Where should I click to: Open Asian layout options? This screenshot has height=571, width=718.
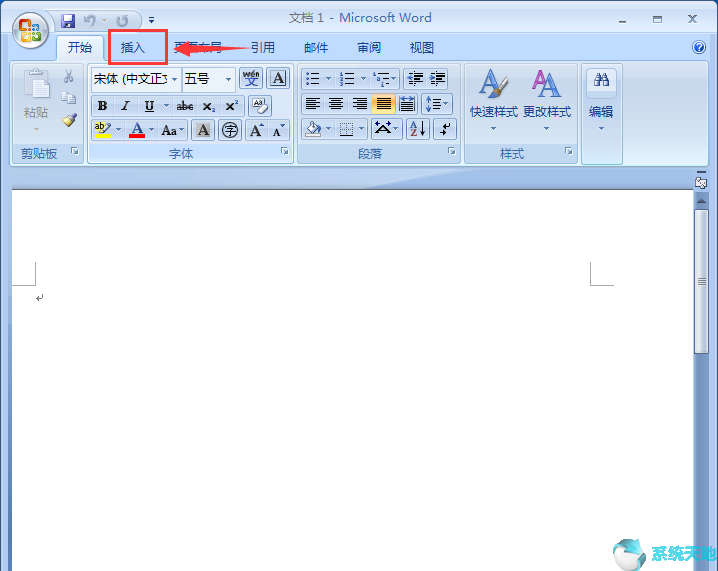coord(386,129)
